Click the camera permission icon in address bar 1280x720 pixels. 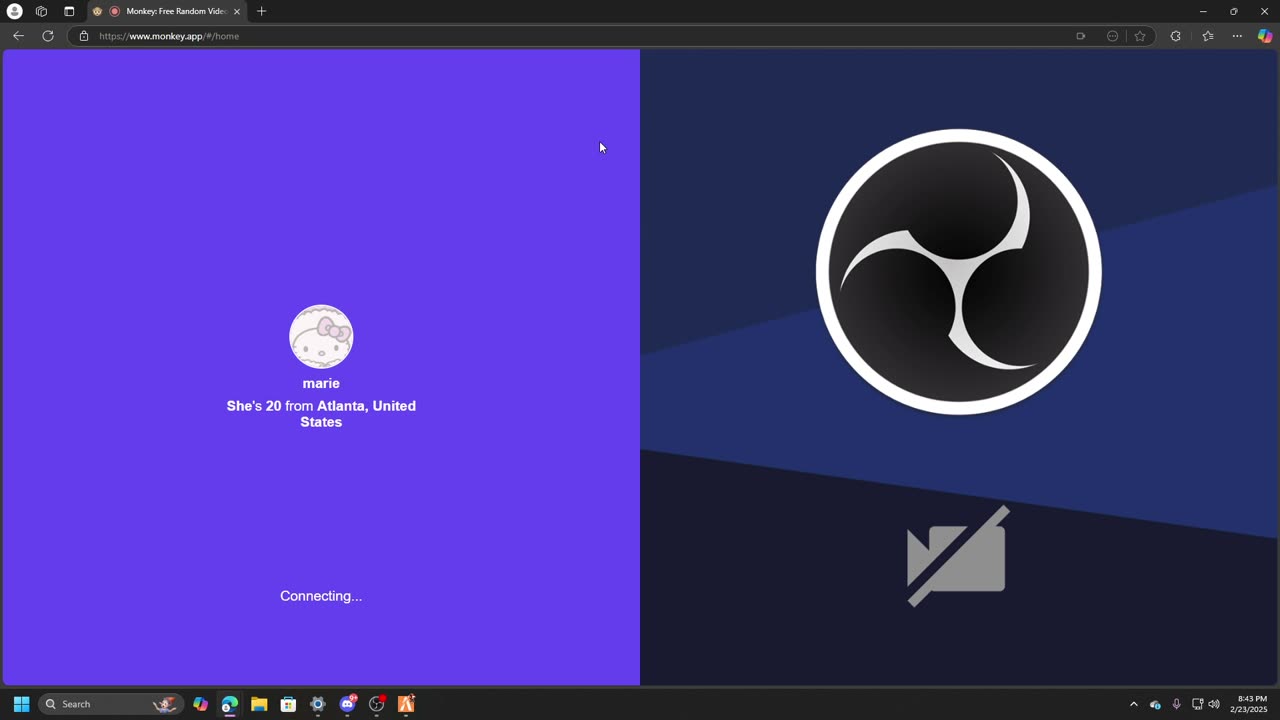click(1080, 36)
